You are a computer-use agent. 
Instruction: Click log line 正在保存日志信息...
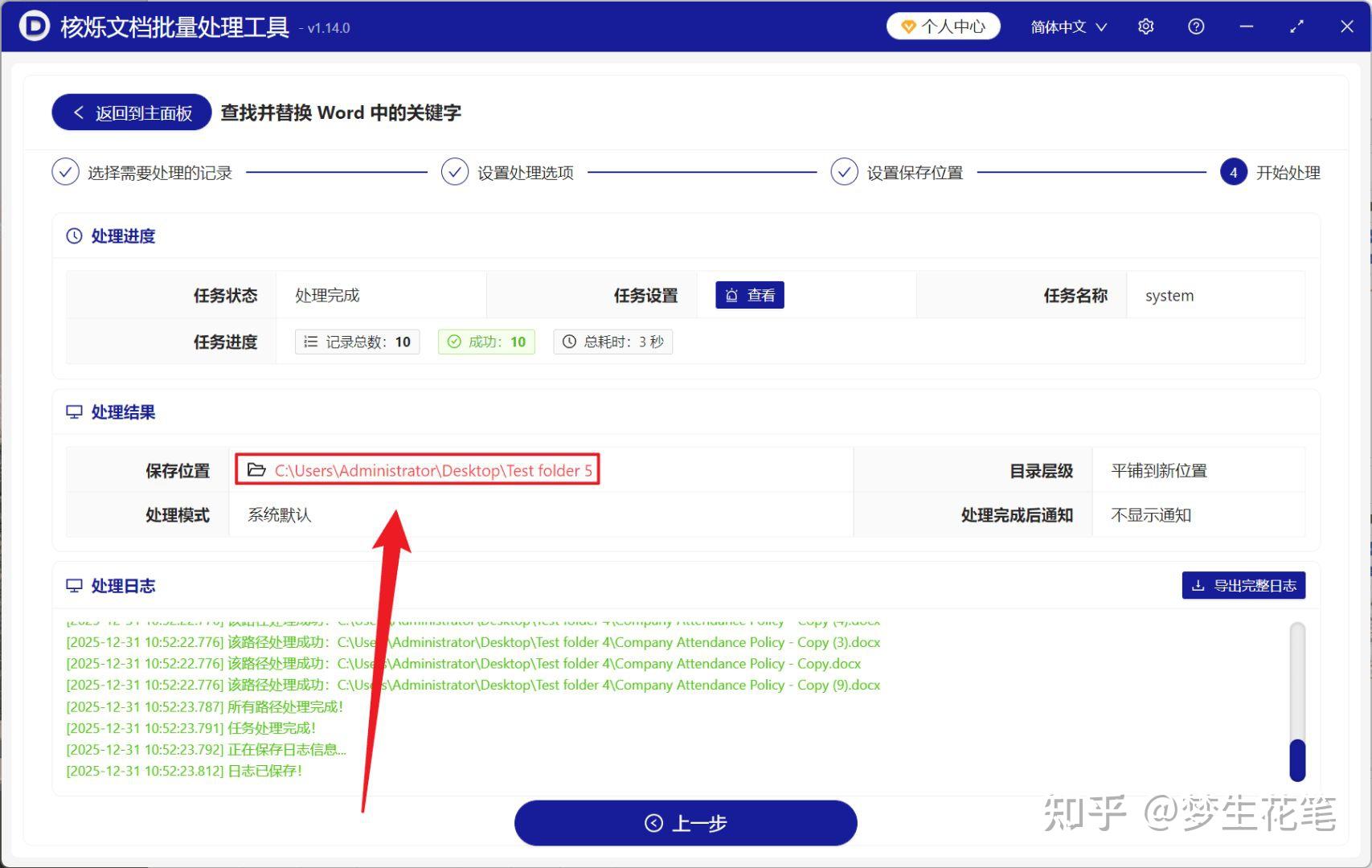[207, 750]
